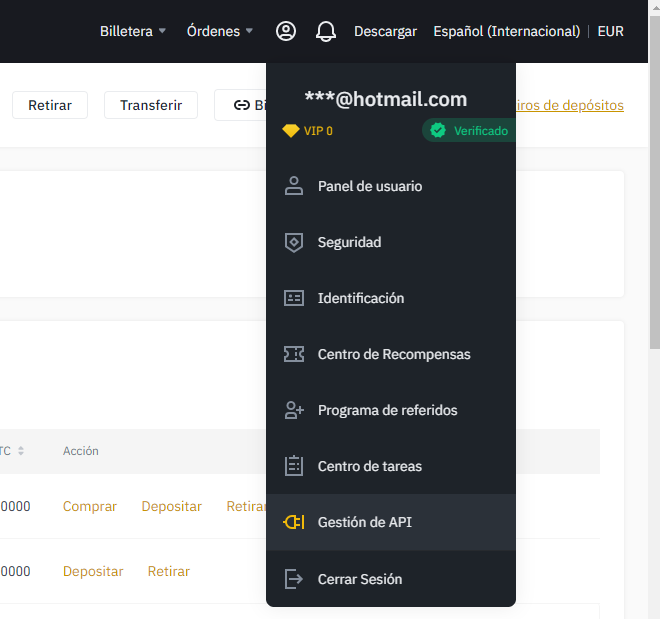
Task: Select Gestión de API menu entry
Action: [x=364, y=522]
